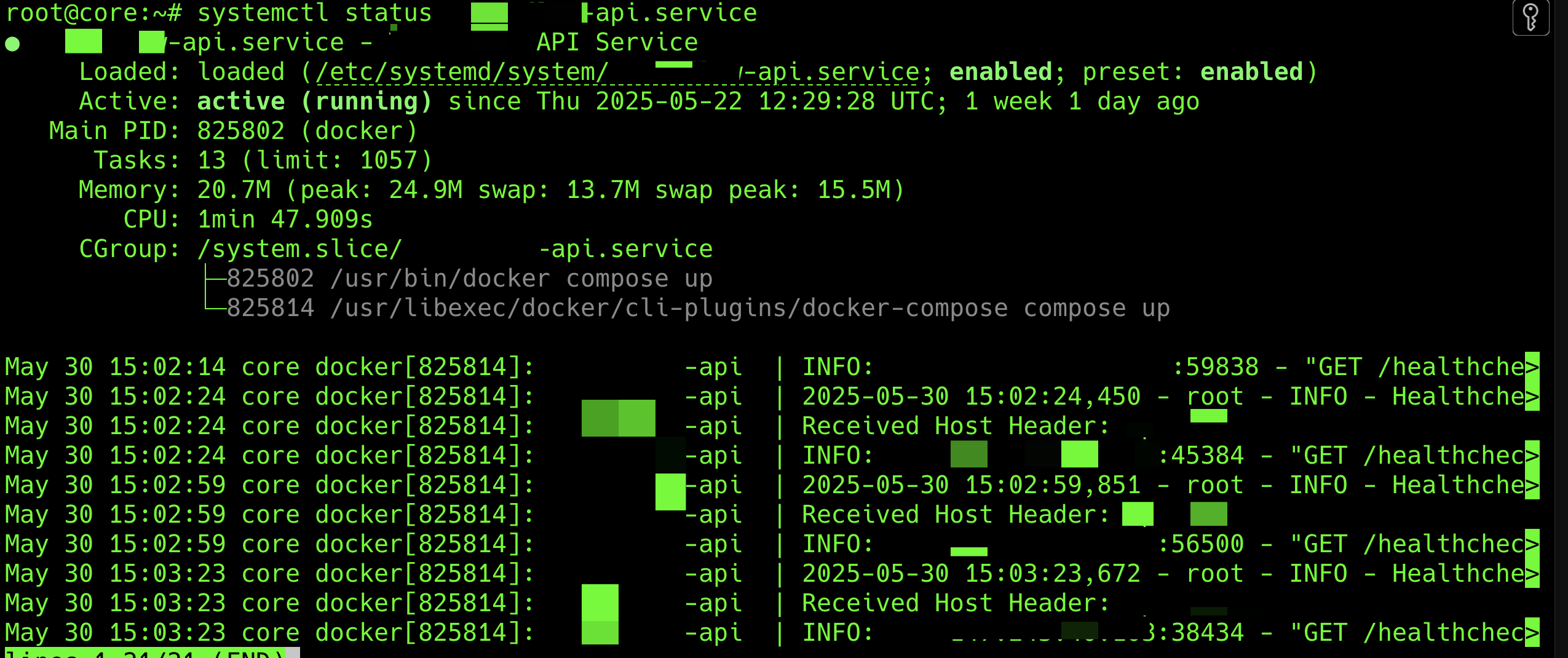Select the 825802 /usr/bin/docker compose up process
Screen dimensions: 1568x658
tap(470, 279)
